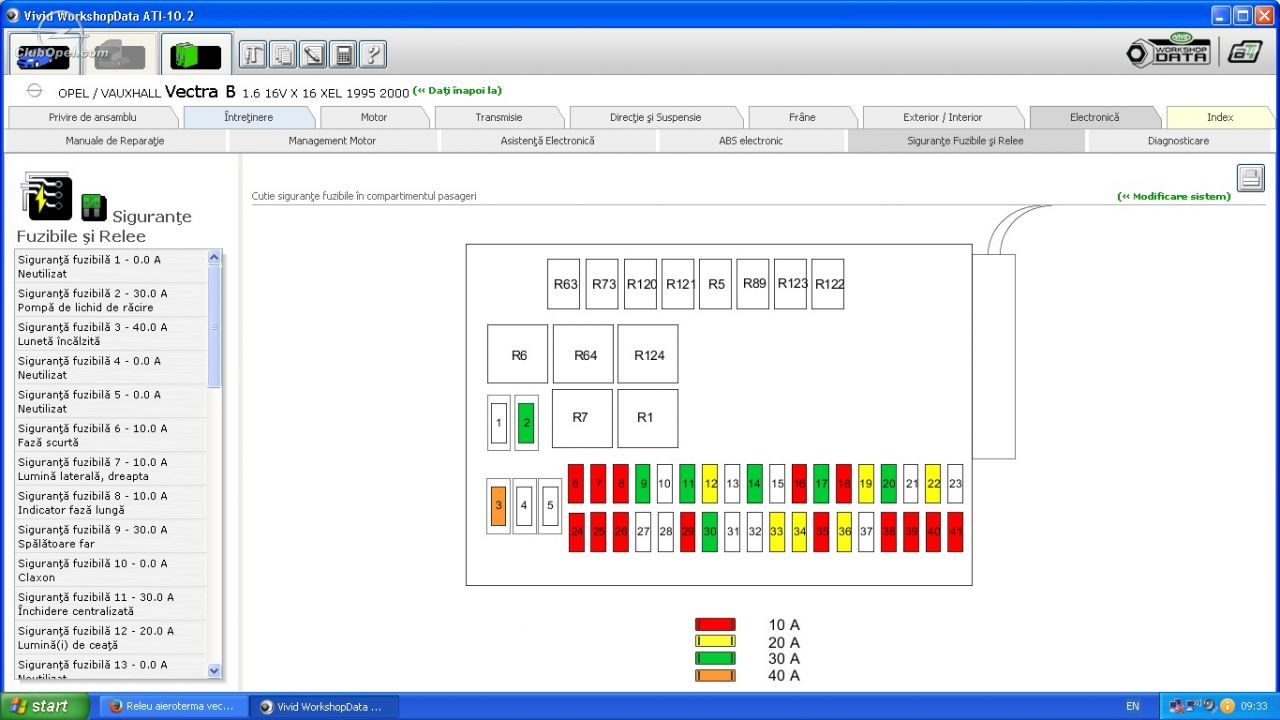Select Siguranță fuzibilă 3 Lunetă încălzită row
Screen dimensions: 1280x720
coord(111,334)
